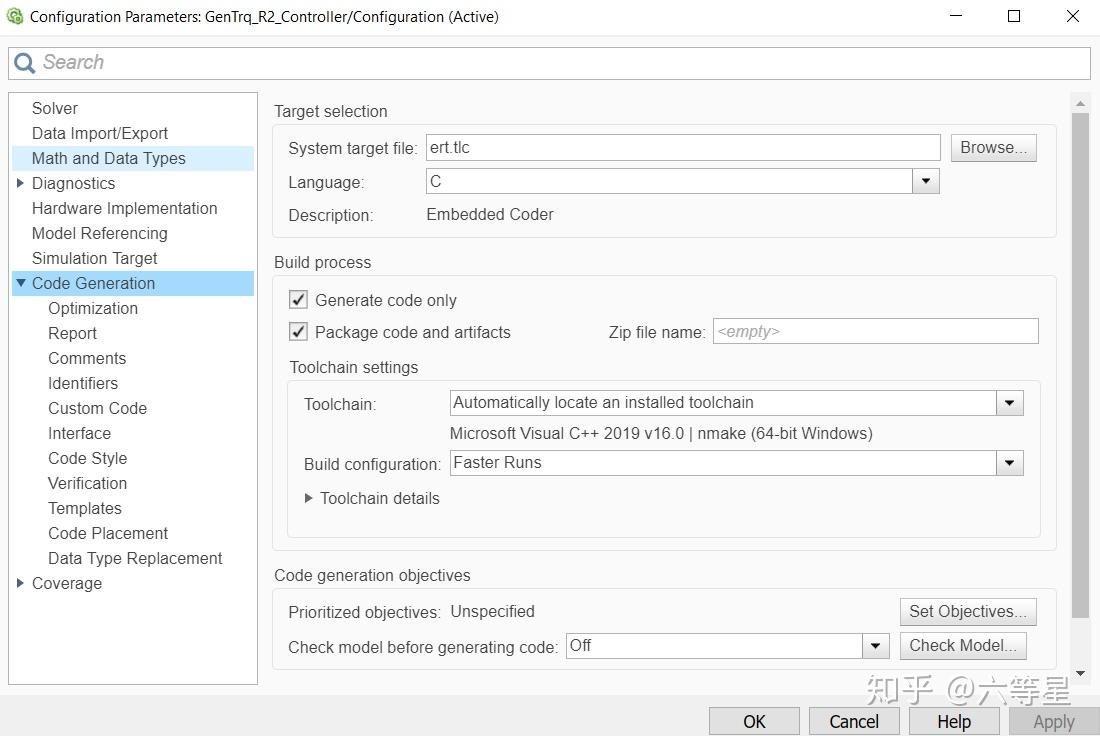Screen dimensions: 1100x736
Task: Open Check model before generating code dropdown
Action: click(875, 645)
